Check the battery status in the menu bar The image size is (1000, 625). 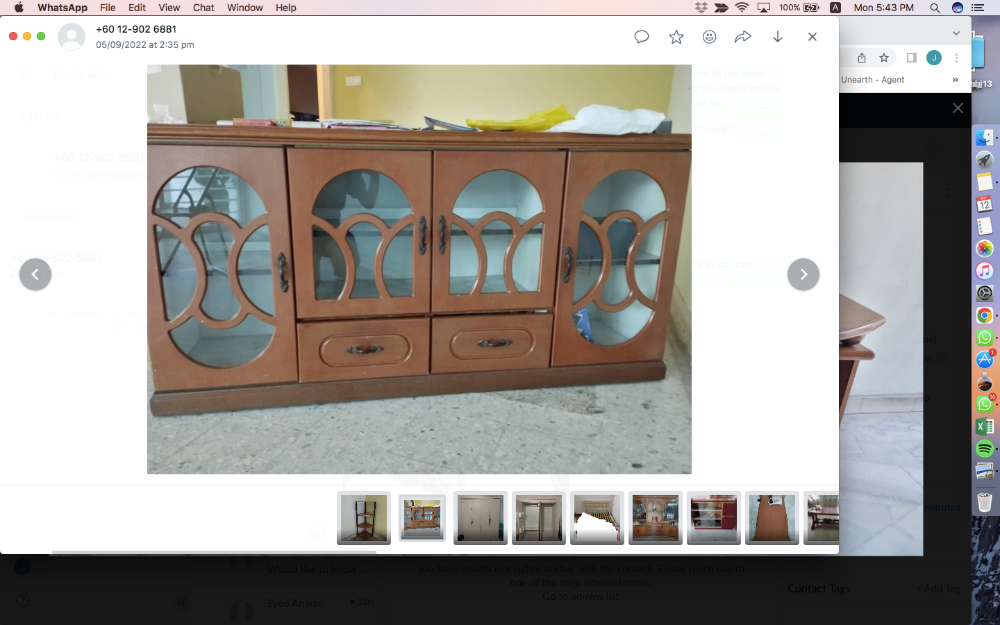point(811,7)
